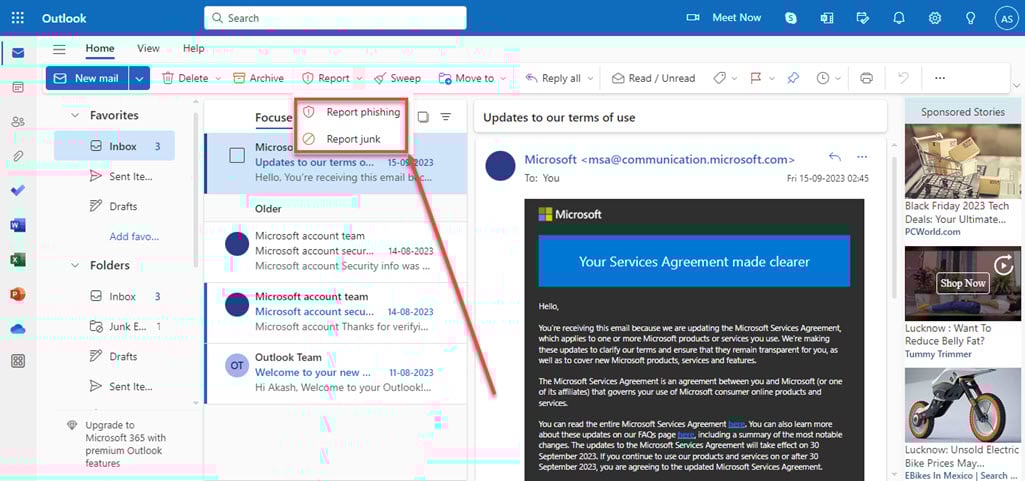Screen dimensions: 1025x481
Task: Open Sent Items under Favorites
Action: pyautogui.click(x=121, y=176)
